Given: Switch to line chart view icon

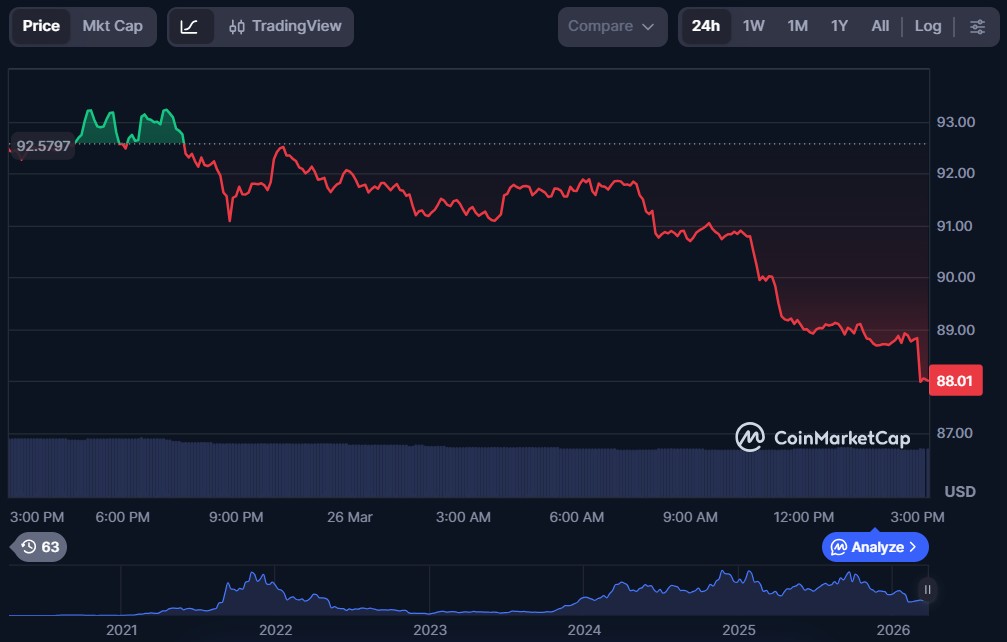Looking at the screenshot, I should pyautogui.click(x=190, y=26).
